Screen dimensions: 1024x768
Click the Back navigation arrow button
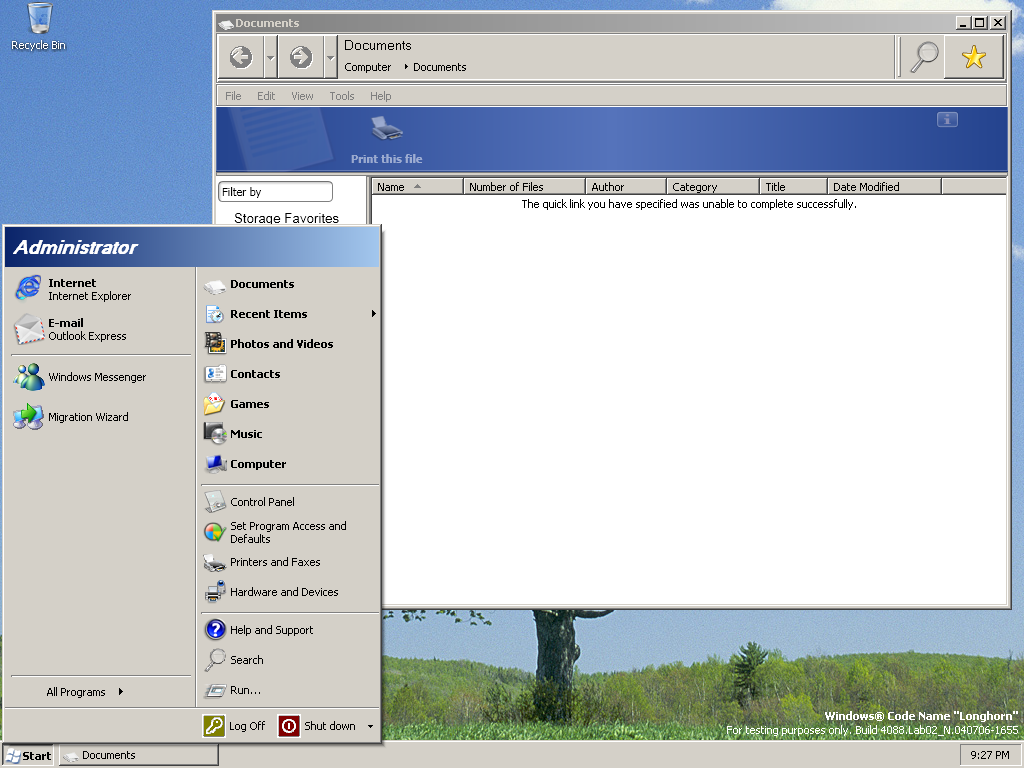[x=241, y=58]
